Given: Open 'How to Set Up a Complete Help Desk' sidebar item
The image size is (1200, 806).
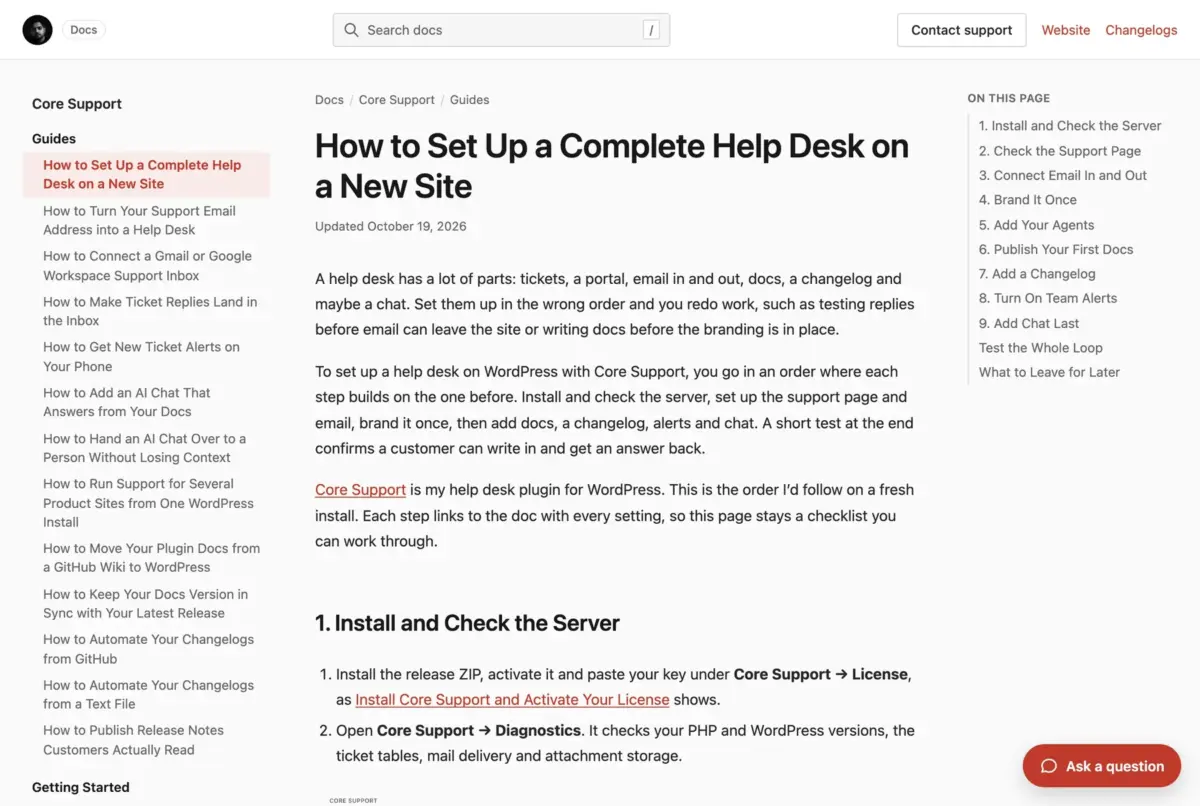Looking at the screenshot, I should [146, 174].
